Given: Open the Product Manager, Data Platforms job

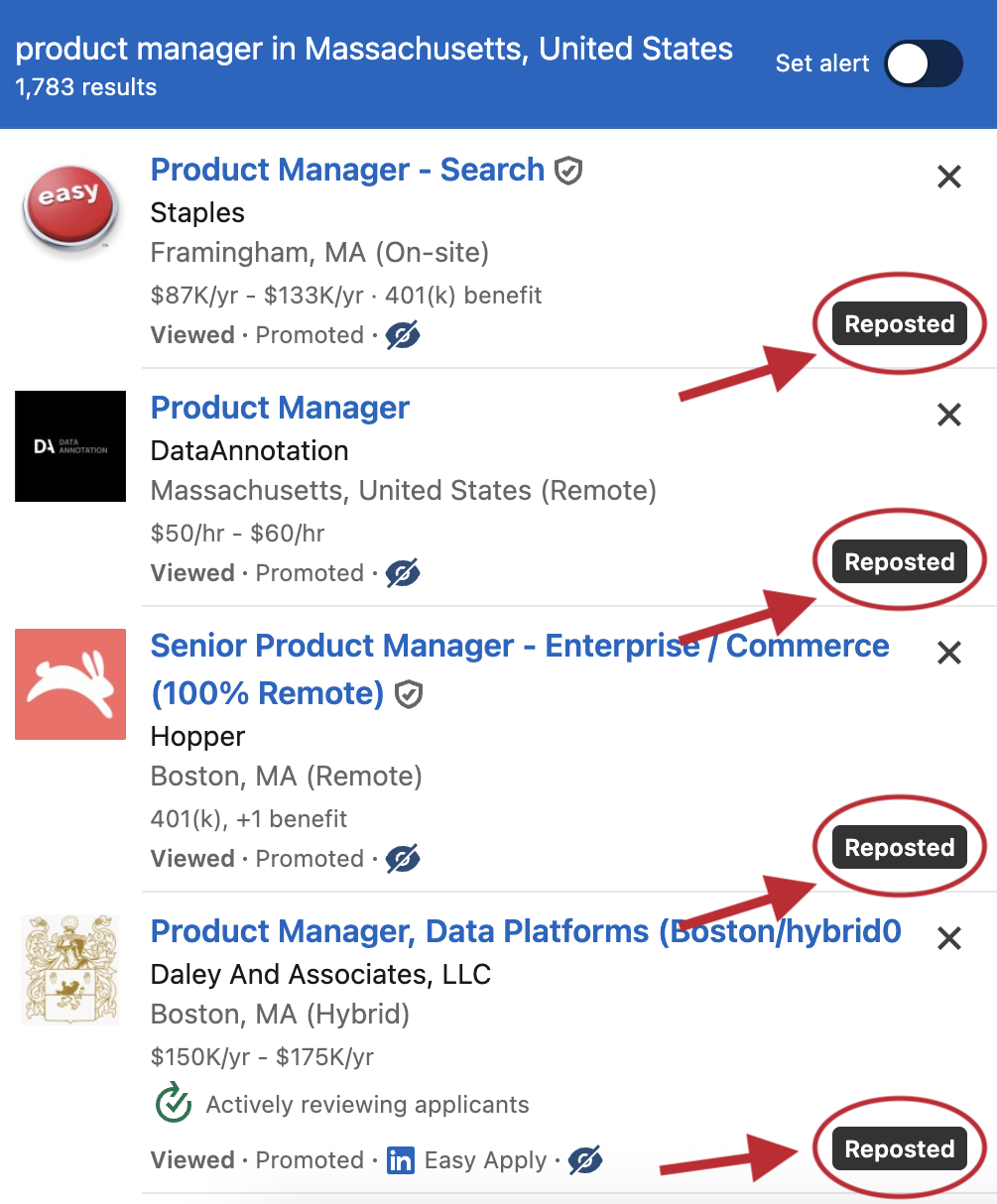Looking at the screenshot, I should pyautogui.click(x=526, y=931).
